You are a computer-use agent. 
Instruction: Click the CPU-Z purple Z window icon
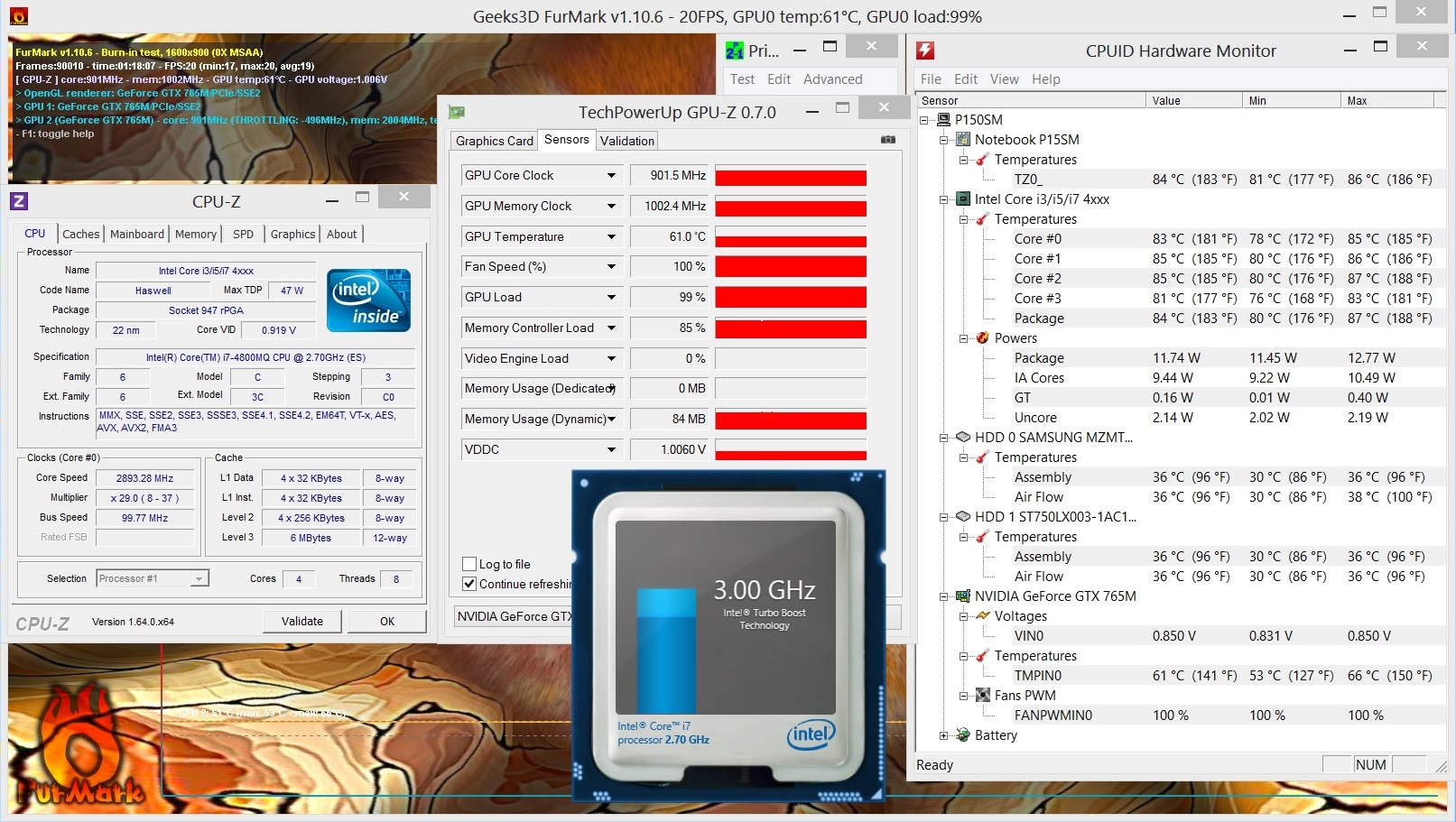point(19,201)
